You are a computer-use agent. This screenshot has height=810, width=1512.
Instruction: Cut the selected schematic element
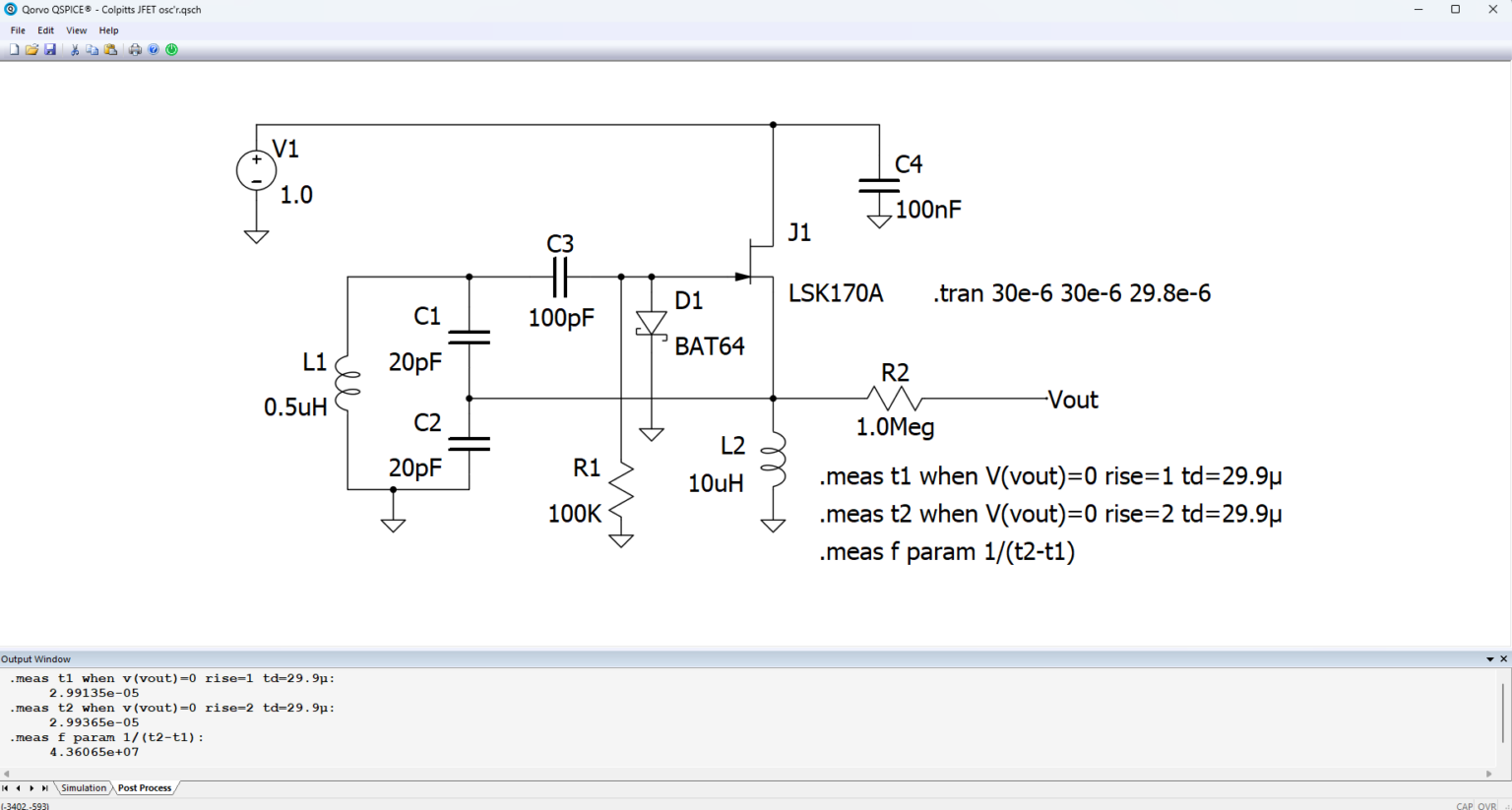click(74, 49)
